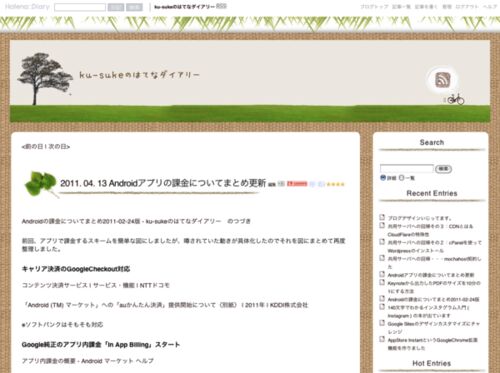Focus the sidebar Search text box
Image resolution: width=500 pixels, height=373 pixels.
pyautogui.click(x=407, y=169)
